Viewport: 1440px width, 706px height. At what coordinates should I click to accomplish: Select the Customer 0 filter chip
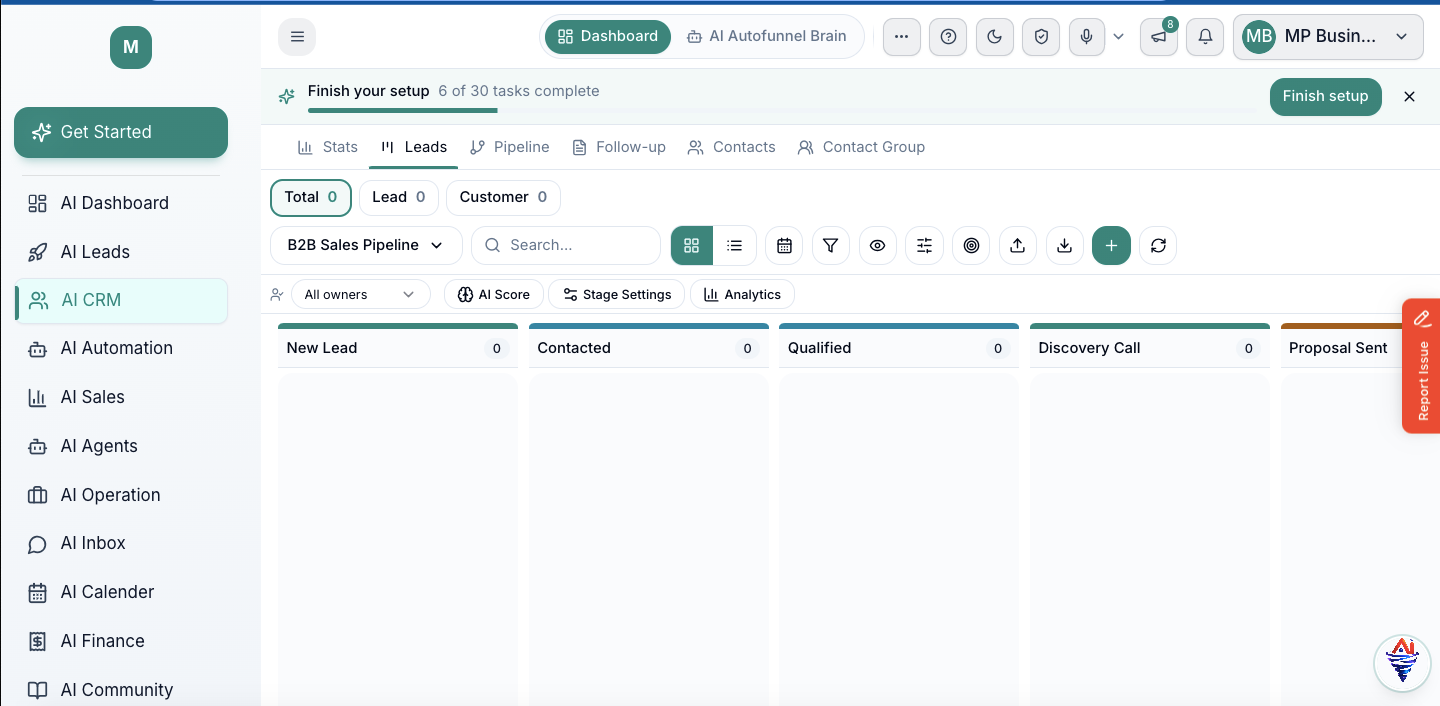[503, 197]
